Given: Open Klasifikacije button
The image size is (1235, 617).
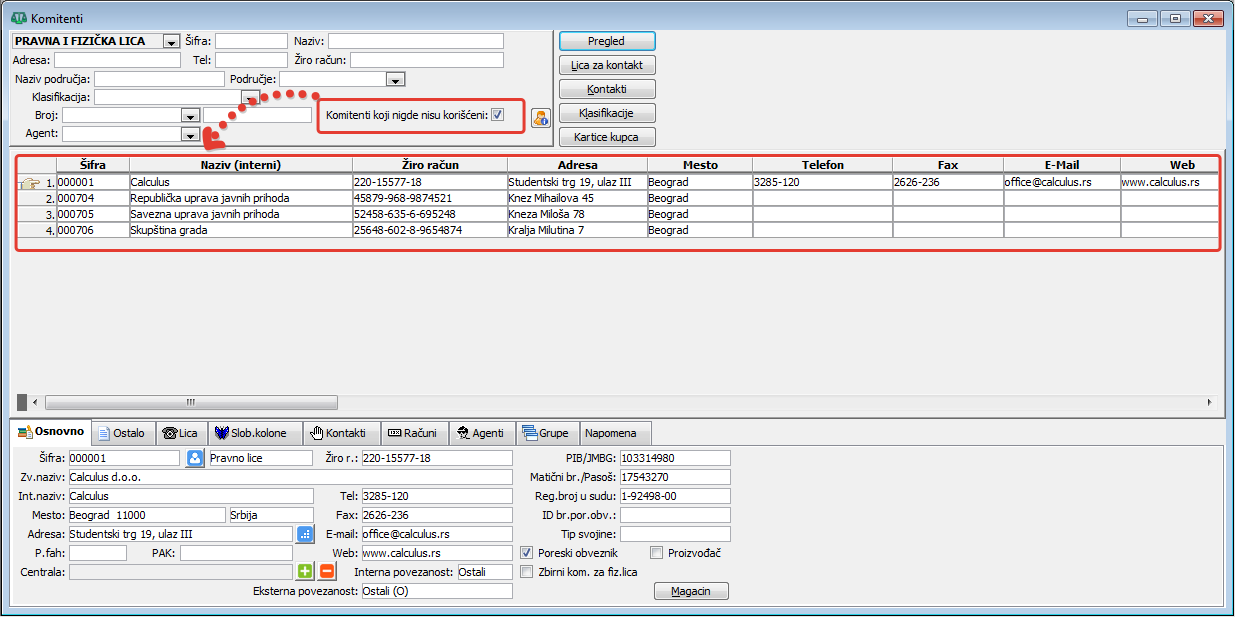Looking at the screenshot, I should click(x=607, y=113).
